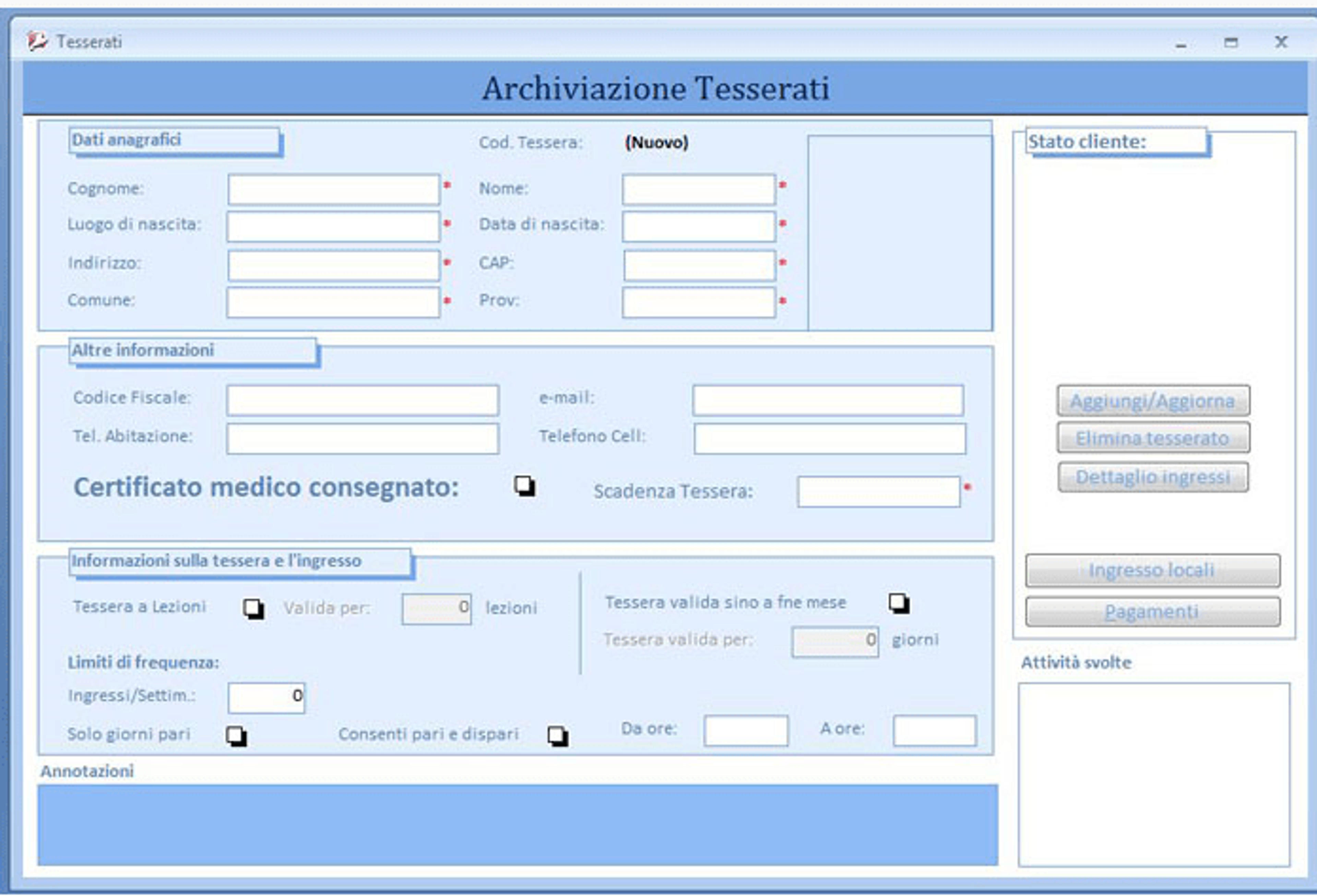
Task: Select the CAP input field
Action: click(x=699, y=266)
